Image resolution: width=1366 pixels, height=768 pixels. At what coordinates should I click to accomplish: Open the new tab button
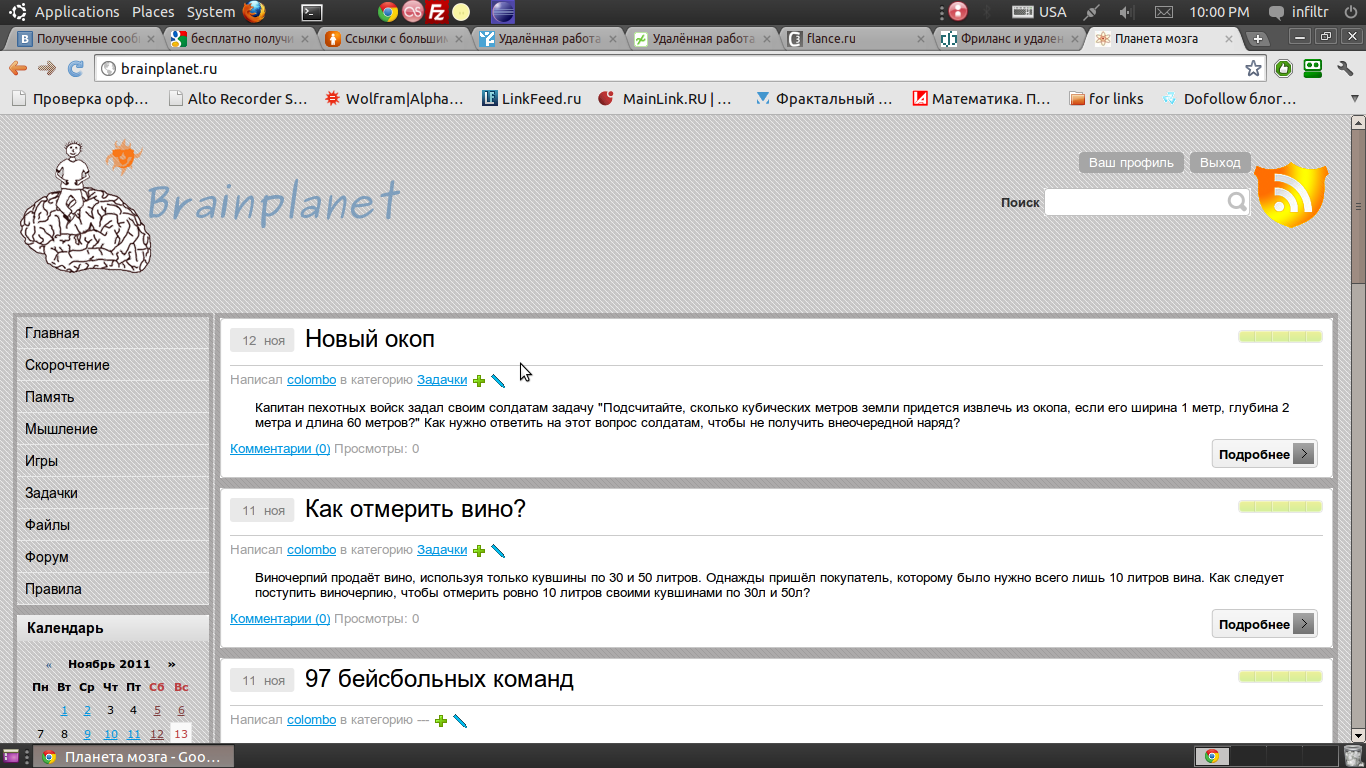1258,39
